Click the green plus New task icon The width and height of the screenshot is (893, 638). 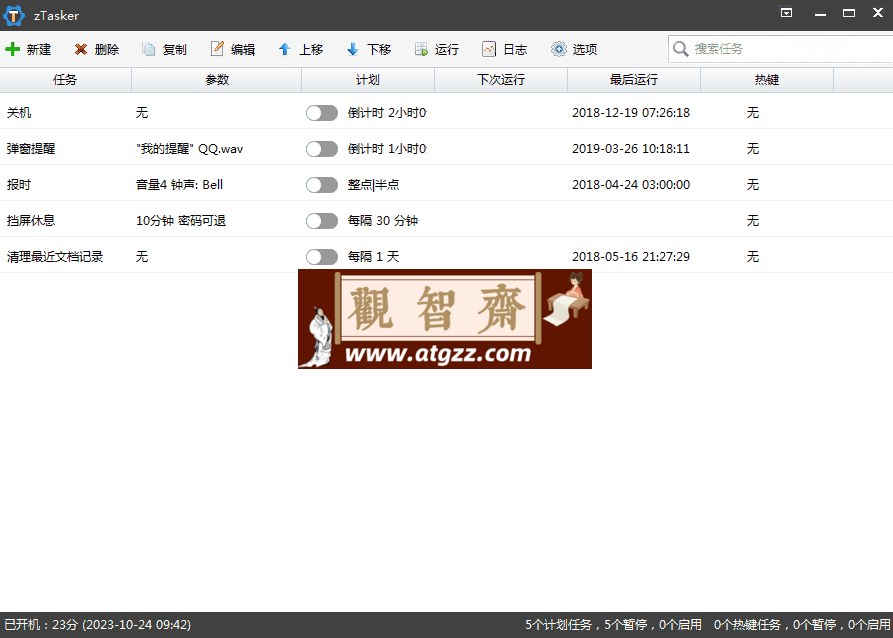pyautogui.click(x=13, y=50)
